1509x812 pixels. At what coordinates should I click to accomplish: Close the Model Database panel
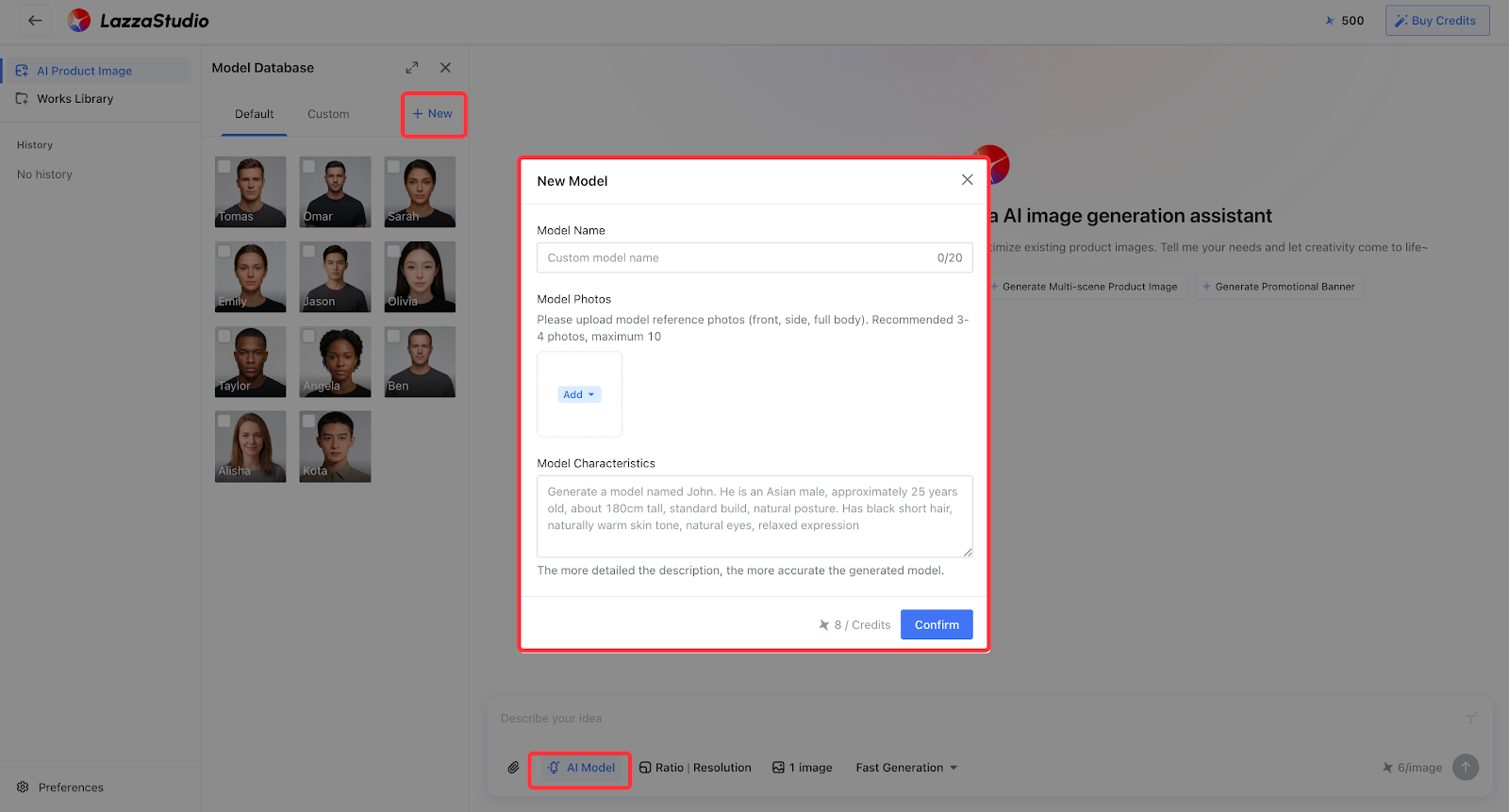(x=445, y=68)
